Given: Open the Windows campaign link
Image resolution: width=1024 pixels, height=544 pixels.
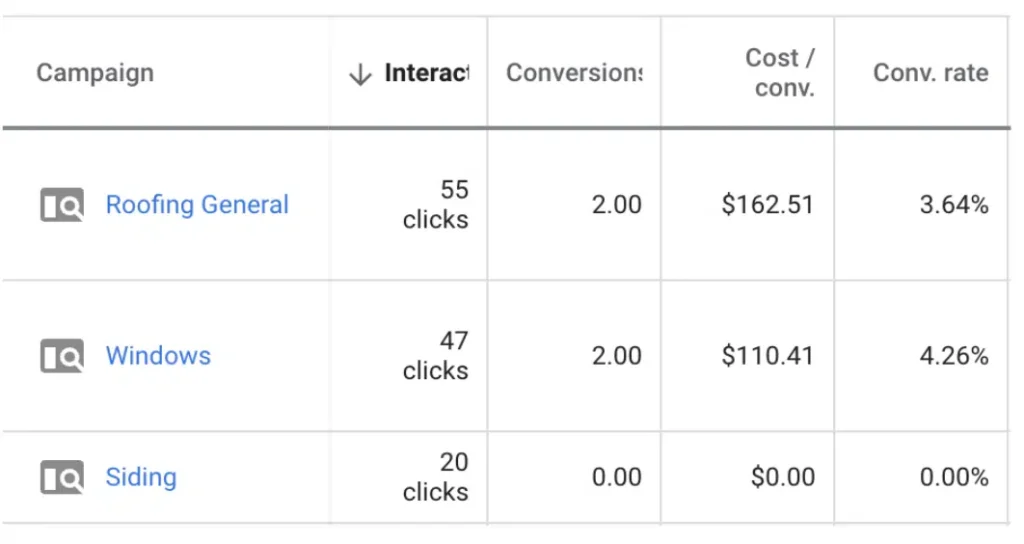Looking at the screenshot, I should (158, 356).
